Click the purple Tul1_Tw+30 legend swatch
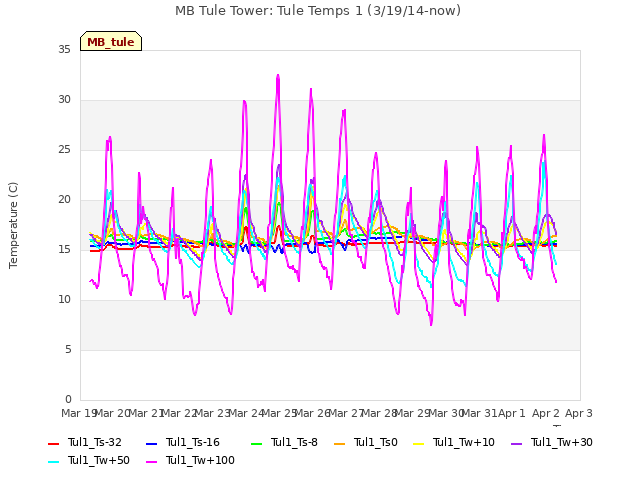Viewport: 640px width, 480px height. pyautogui.click(x=516, y=444)
